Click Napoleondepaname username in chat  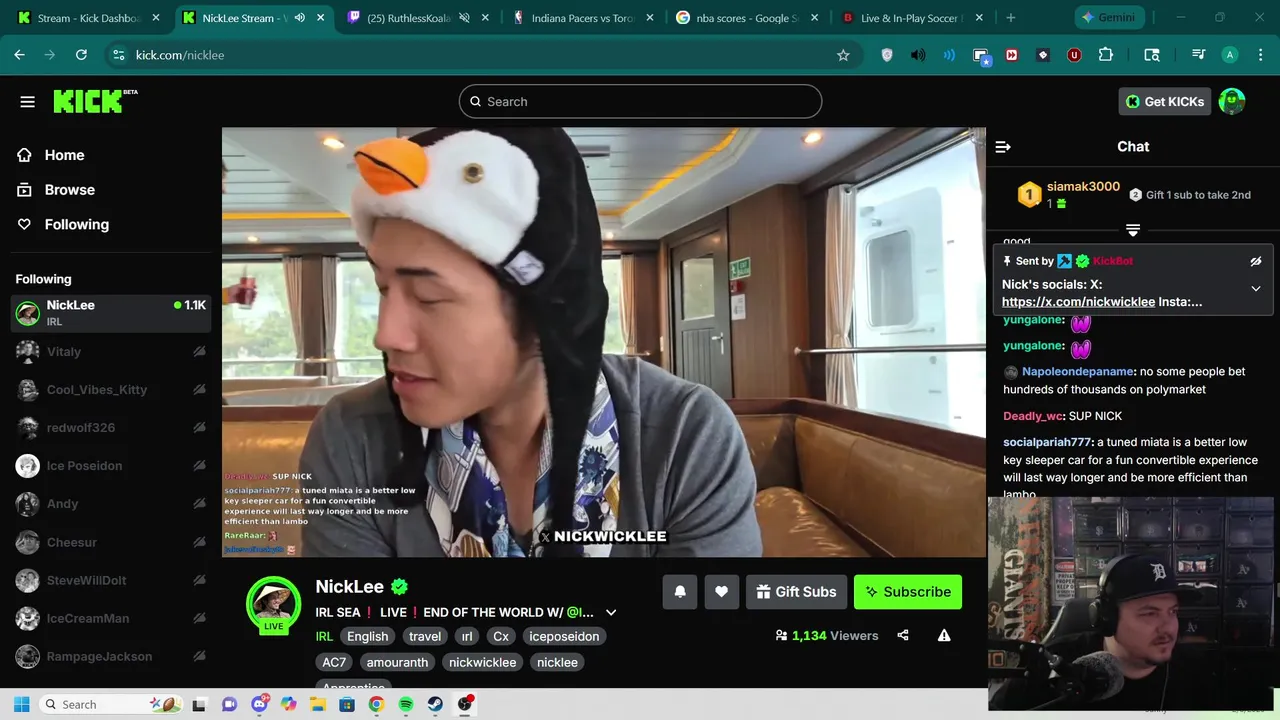coord(1077,372)
